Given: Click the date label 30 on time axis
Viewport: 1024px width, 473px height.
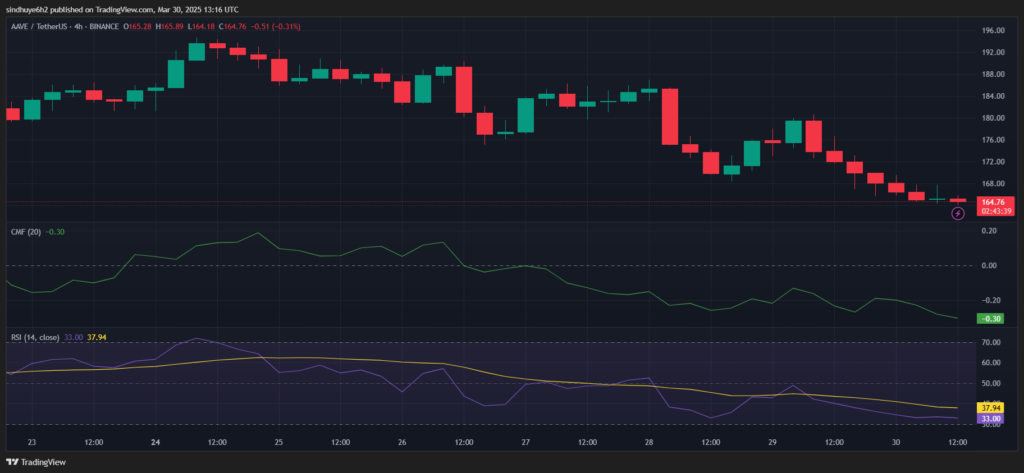Looking at the screenshot, I should coord(895,441).
